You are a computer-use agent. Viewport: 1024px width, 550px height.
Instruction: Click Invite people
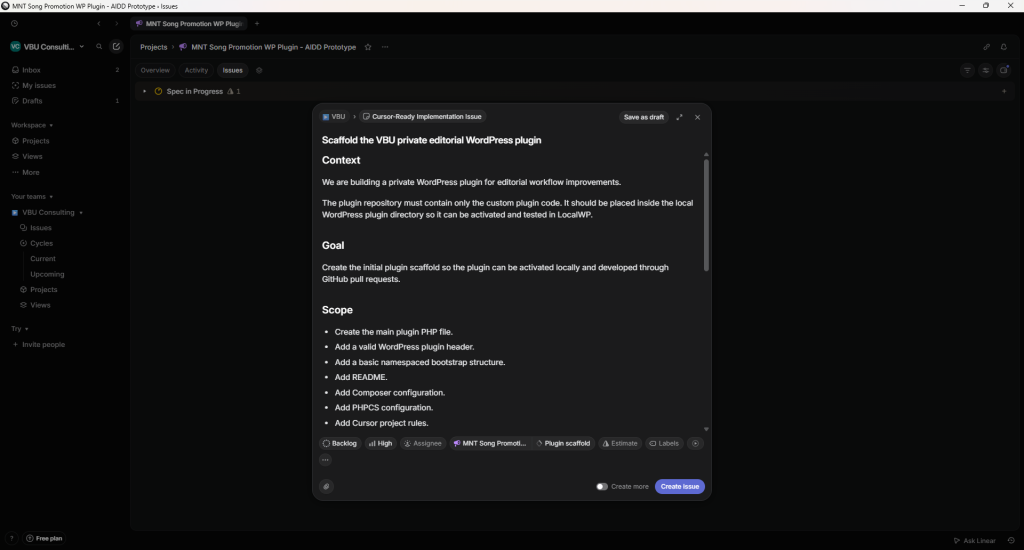pos(39,345)
